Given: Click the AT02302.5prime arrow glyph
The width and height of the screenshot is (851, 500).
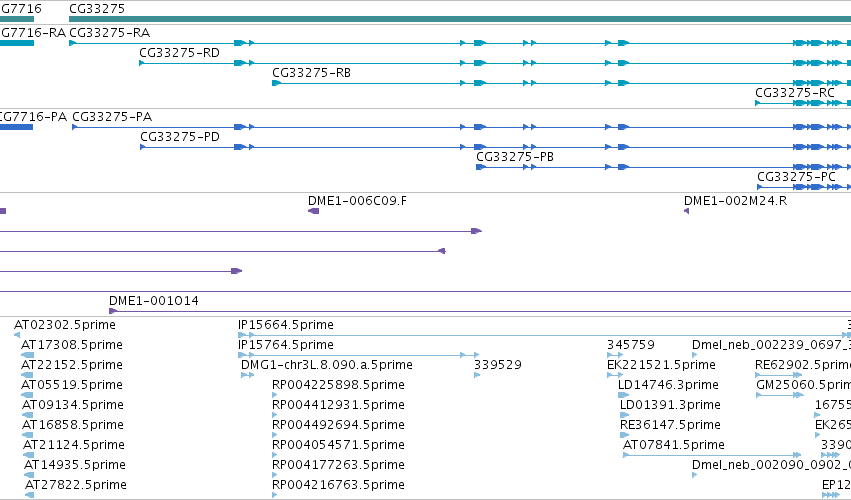Looking at the screenshot, I should click(x=17, y=335).
